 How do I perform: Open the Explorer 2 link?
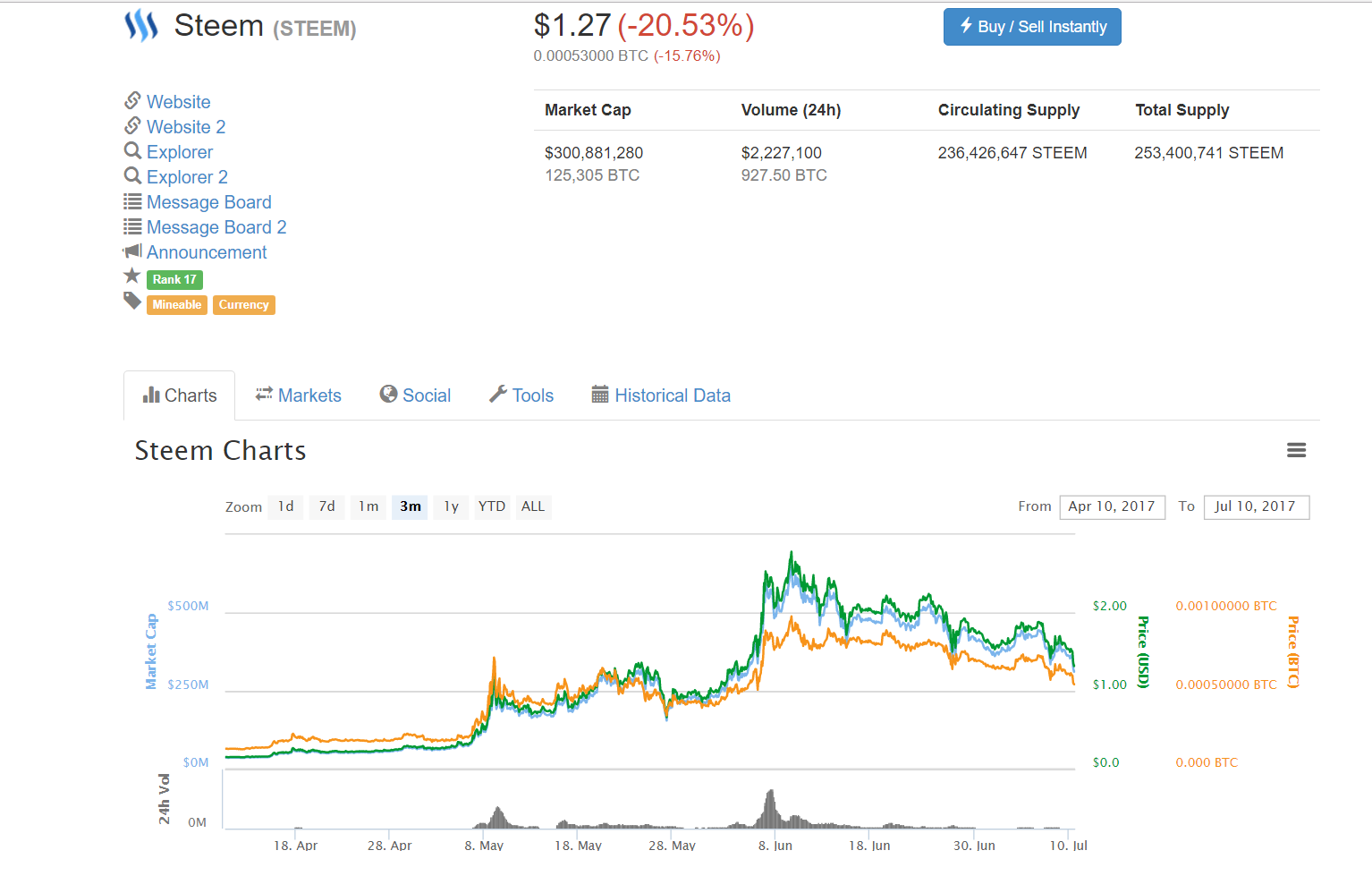point(187,177)
